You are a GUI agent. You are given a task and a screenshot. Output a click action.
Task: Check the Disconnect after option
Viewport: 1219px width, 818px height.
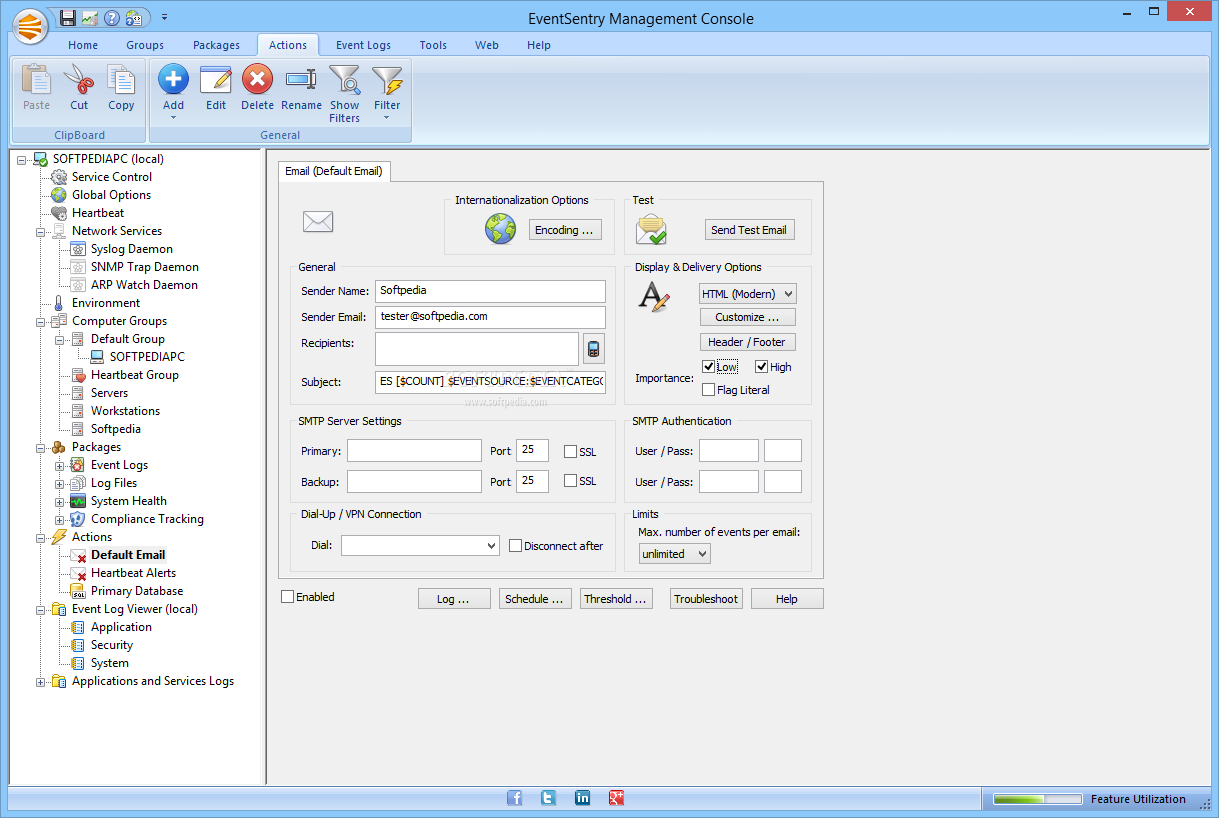point(516,546)
